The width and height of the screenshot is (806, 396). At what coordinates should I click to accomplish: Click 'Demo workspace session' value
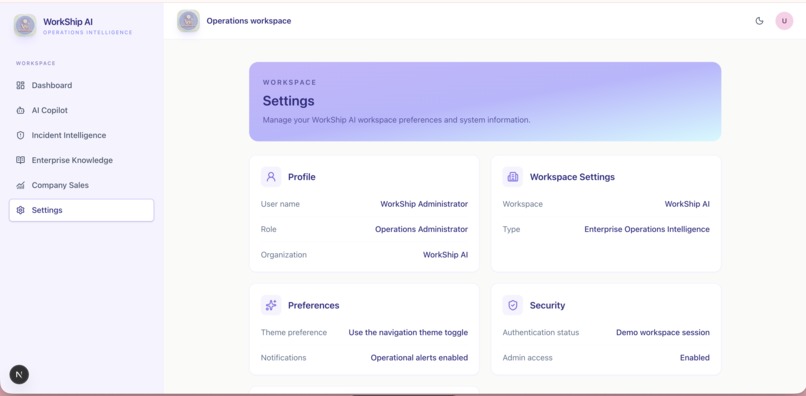pos(663,333)
